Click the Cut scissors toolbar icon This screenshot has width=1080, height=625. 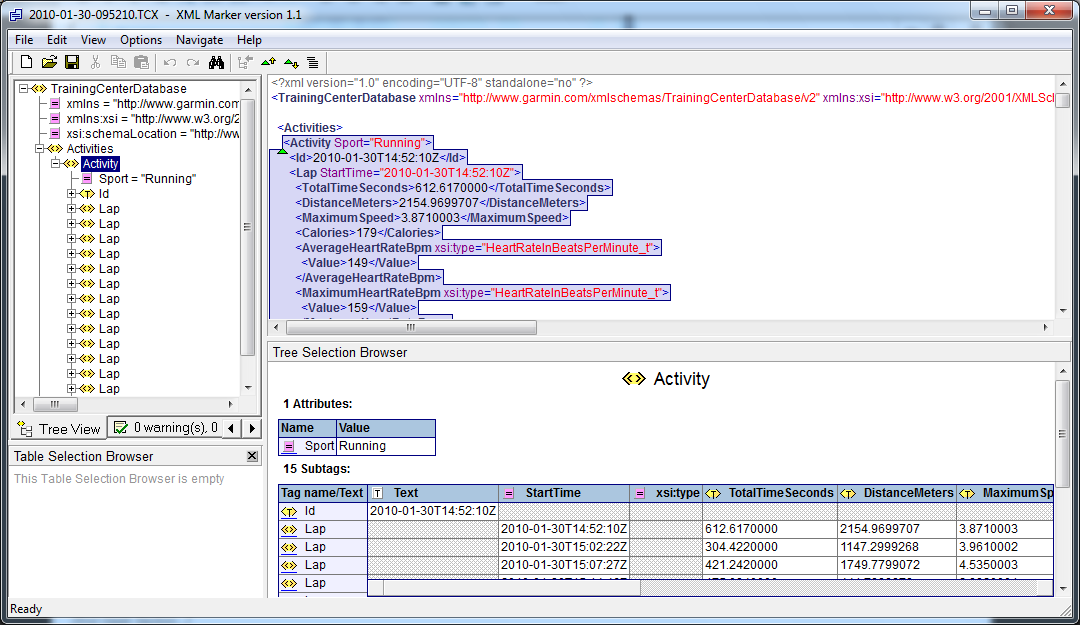click(x=95, y=62)
